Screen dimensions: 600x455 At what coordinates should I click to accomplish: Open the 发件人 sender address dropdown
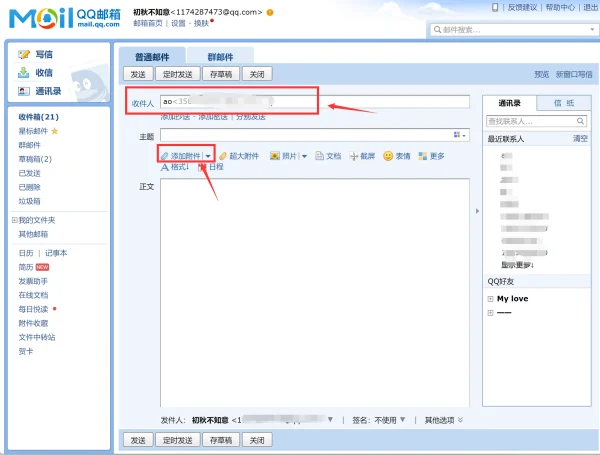(x=330, y=420)
